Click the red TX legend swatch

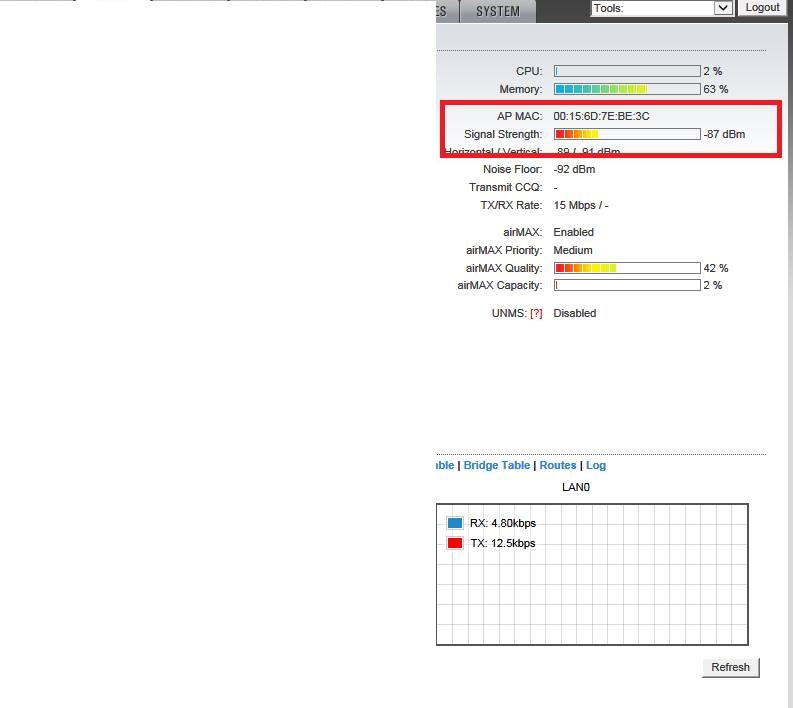click(455, 543)
